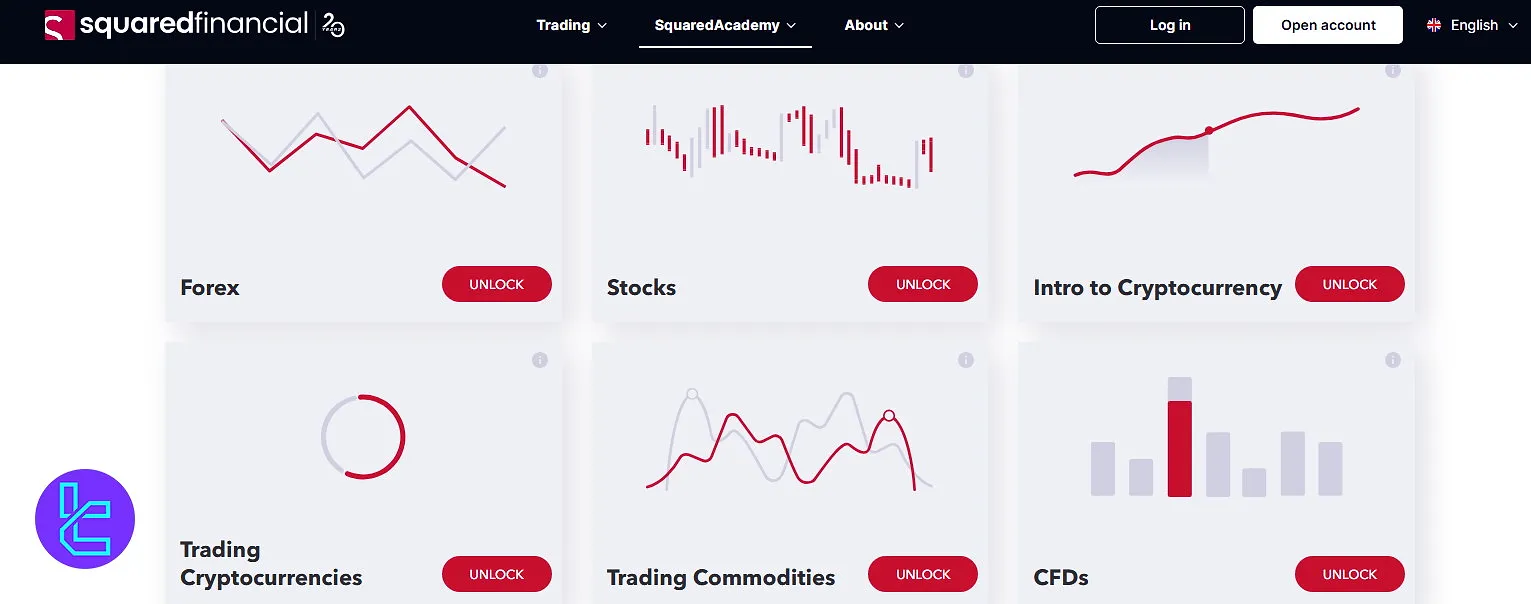Click the info icon on the Stocks card
Image resolution: width=1531 pixels, height=604 pixels.
coord(966,71)
